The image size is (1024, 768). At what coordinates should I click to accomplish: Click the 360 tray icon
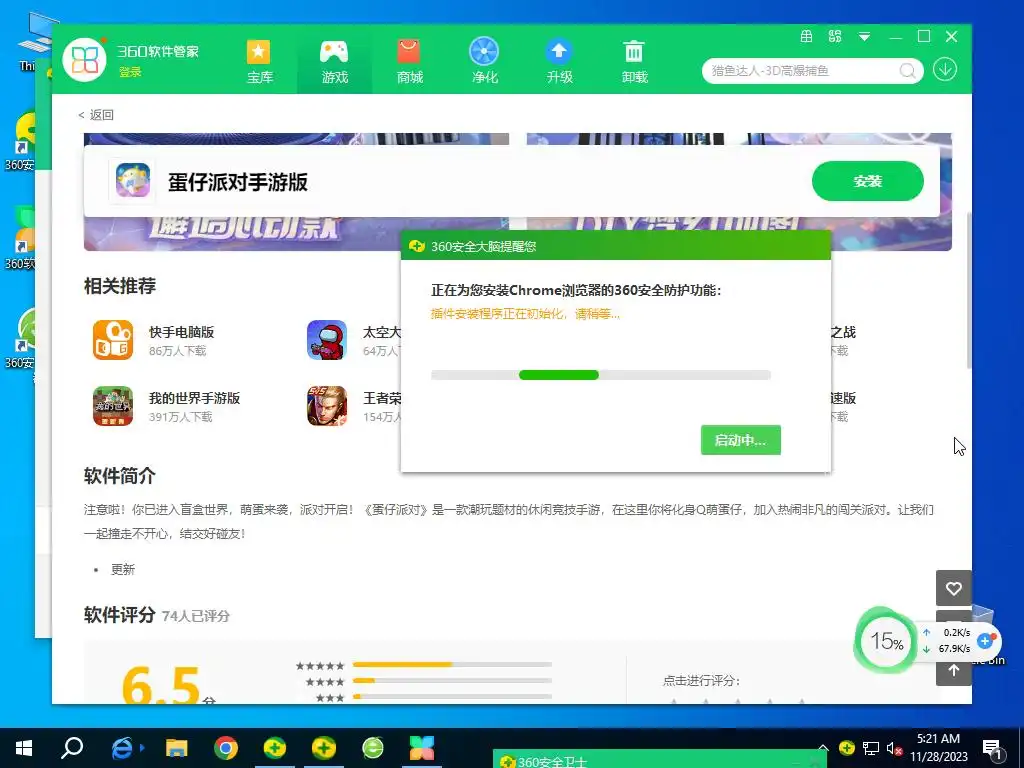tap(847, 748)
